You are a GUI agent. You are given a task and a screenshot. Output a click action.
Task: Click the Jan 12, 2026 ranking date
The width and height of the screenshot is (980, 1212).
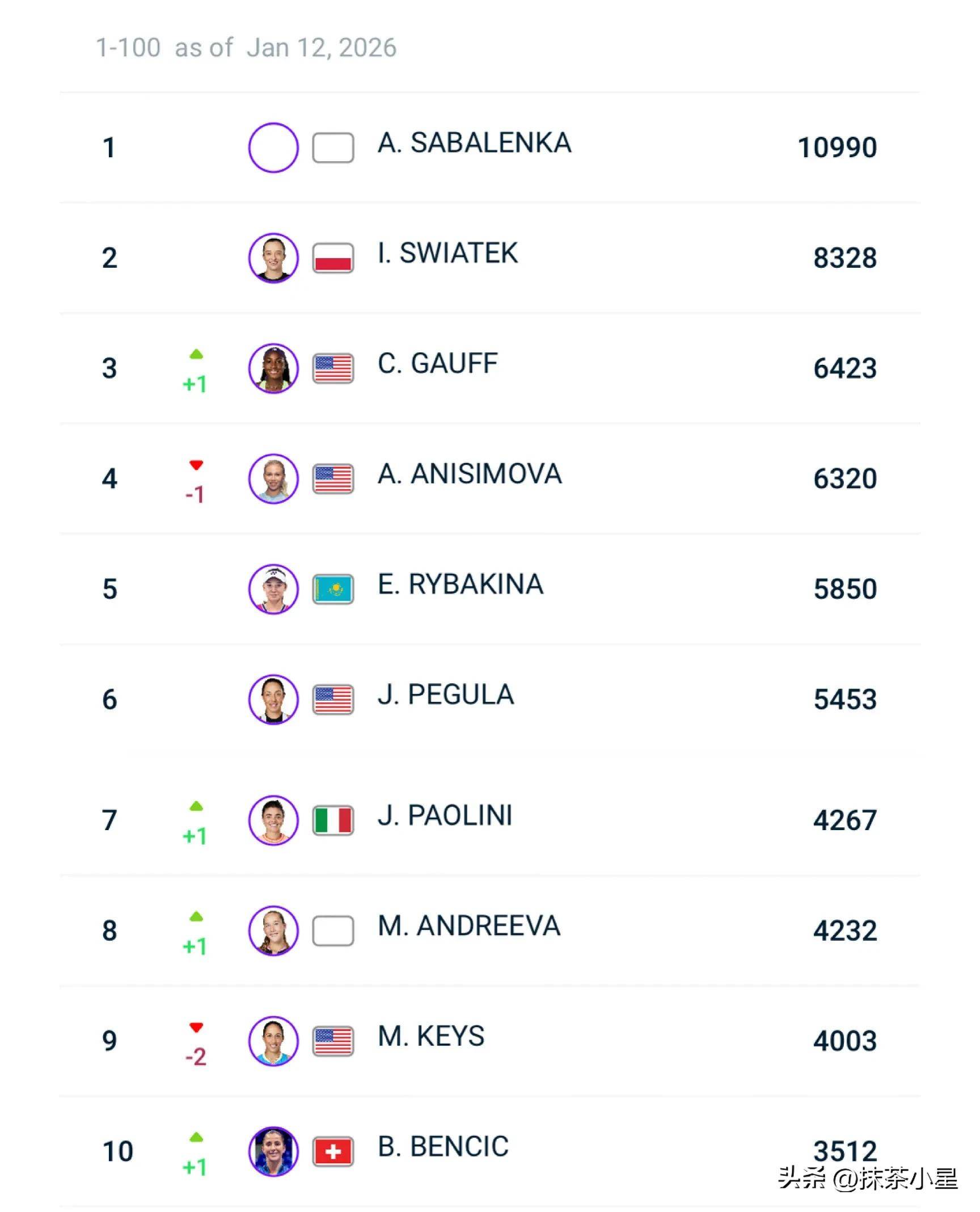321,48
